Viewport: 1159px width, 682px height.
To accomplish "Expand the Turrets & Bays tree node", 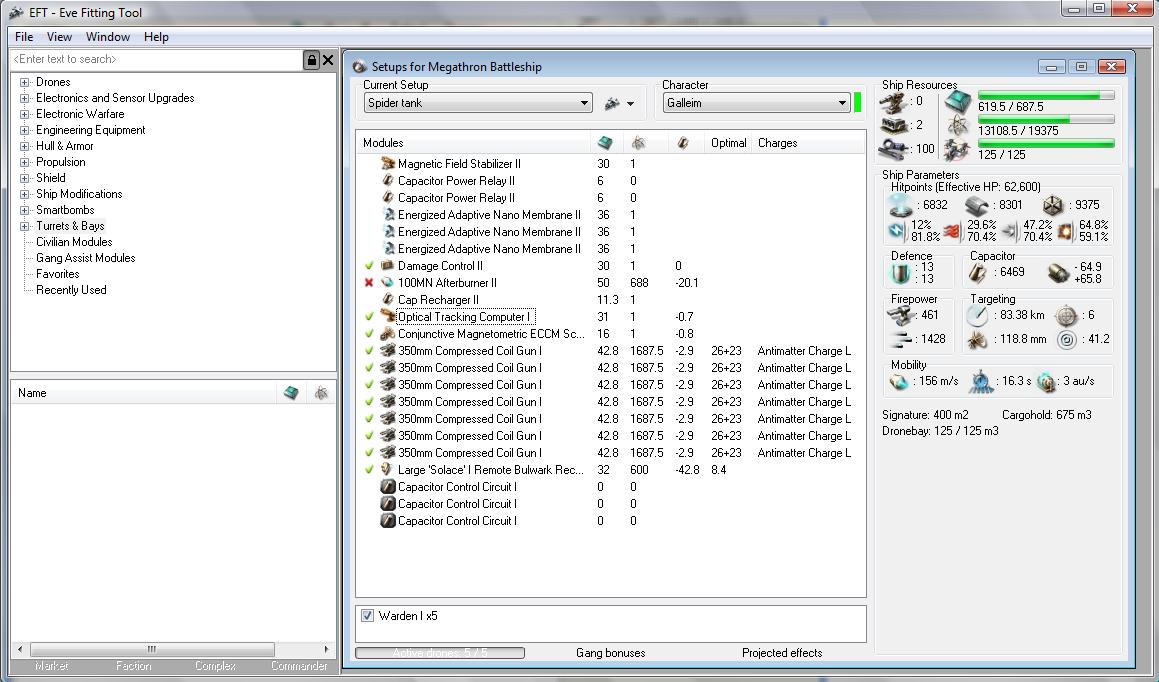I will coord(24,226).
